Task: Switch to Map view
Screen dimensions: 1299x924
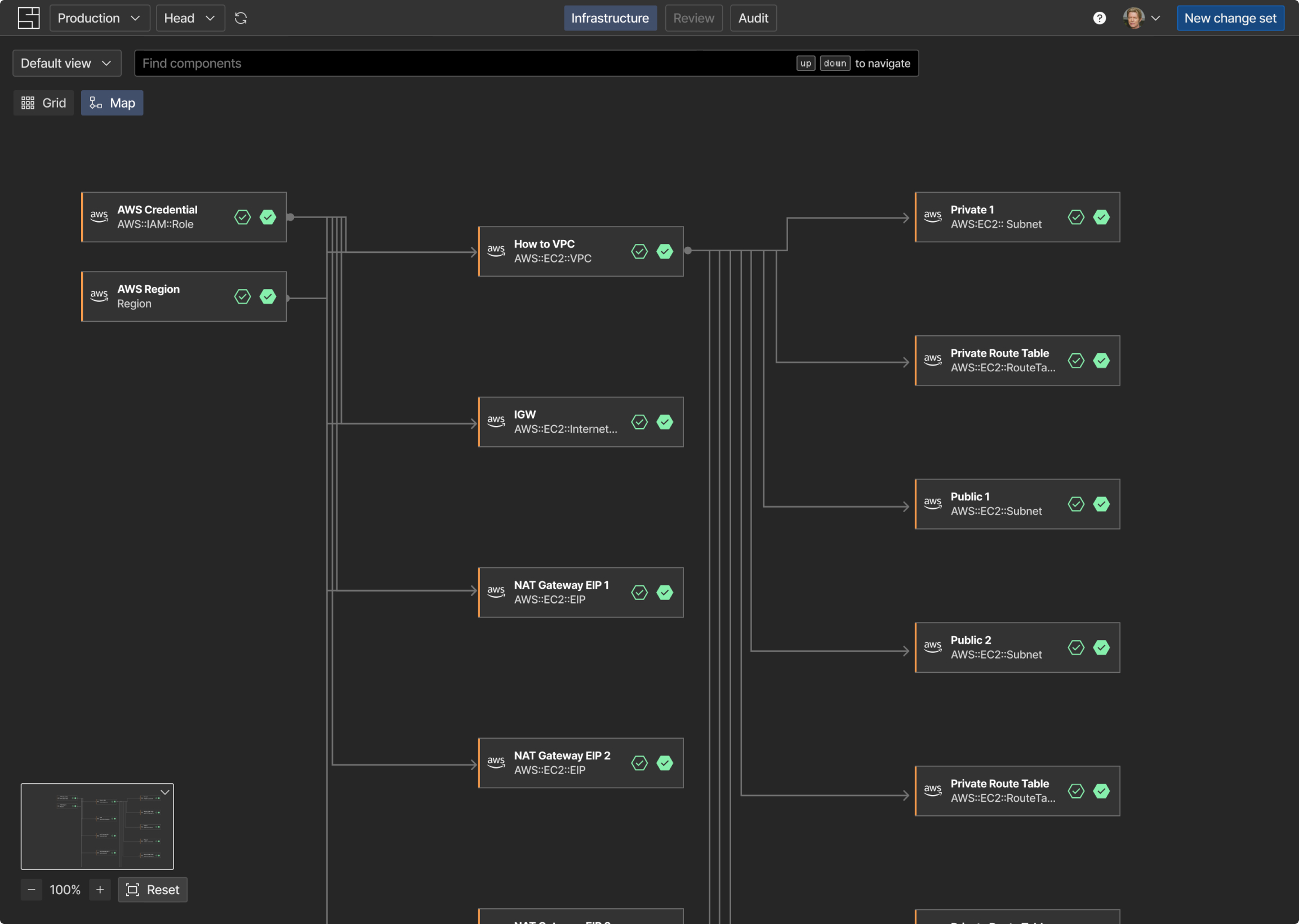Action: (112, 103)
